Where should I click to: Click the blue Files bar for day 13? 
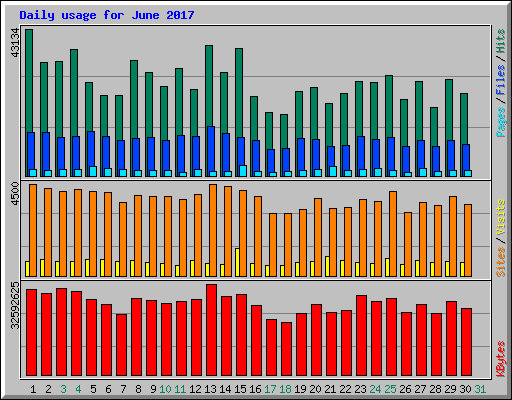[x=211, y=148]
